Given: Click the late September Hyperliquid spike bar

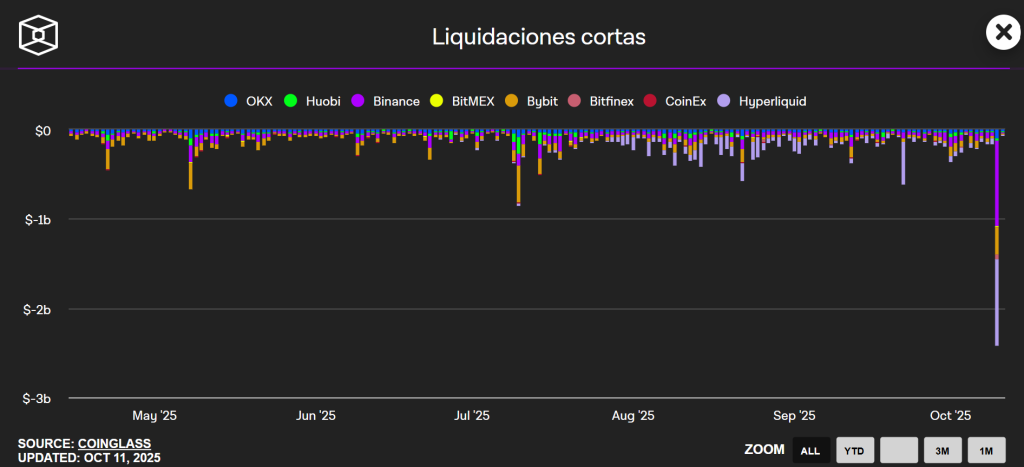Looking at the screenshot, I should (903, 160).
